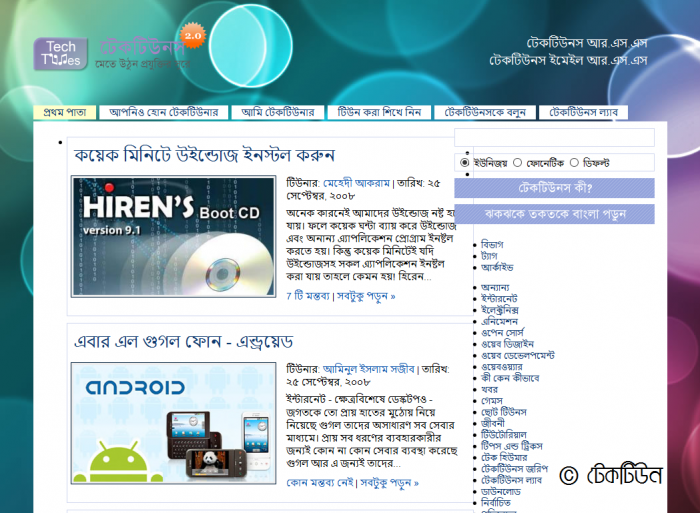Open the কী কেন কীভাবে category
The height and width of the screenshot is (513, 700).
(x=510, y=378)
